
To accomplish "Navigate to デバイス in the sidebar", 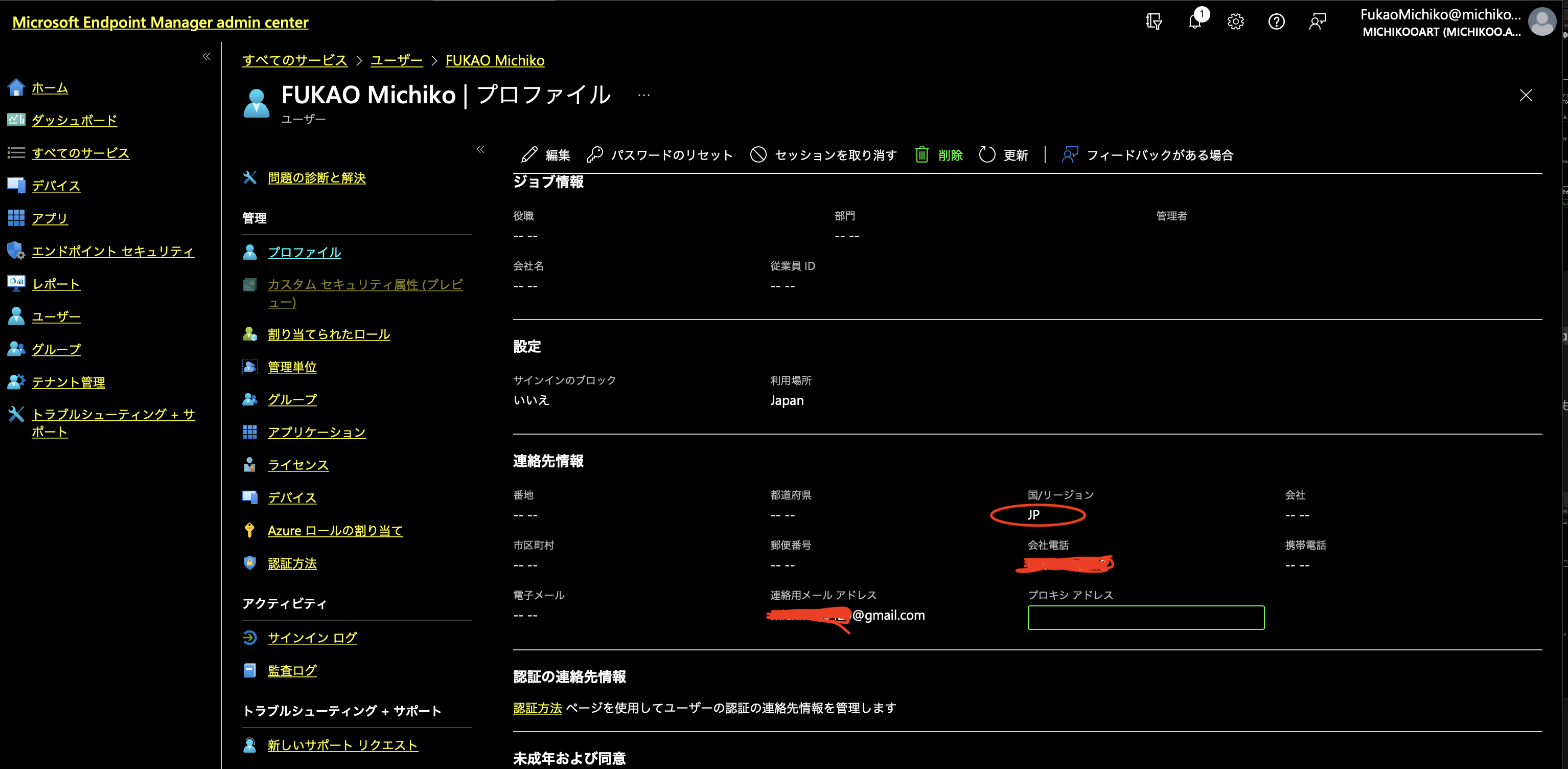I will pyautogui.click(x=55, y=186).
